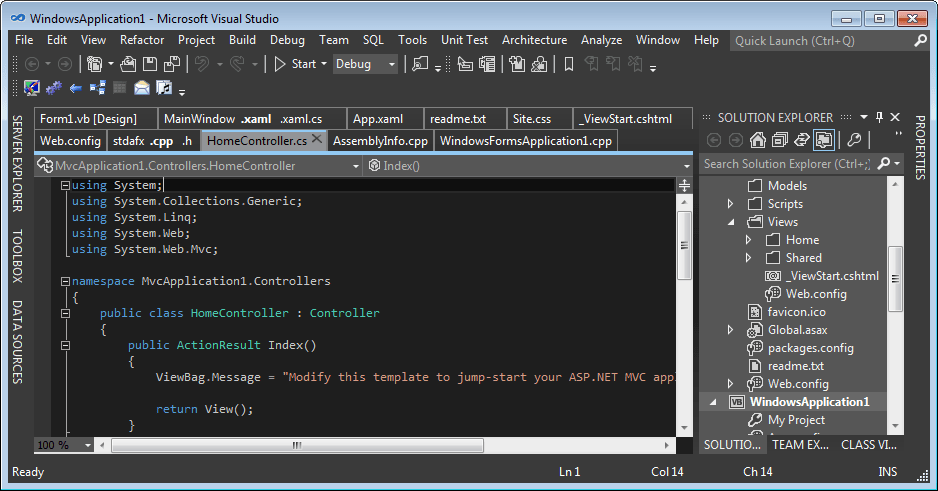Viewport: 938px width, 491px height.
Task: Collapse the namespace MvcApplication1.Controllers region
Action: point(65,281)
